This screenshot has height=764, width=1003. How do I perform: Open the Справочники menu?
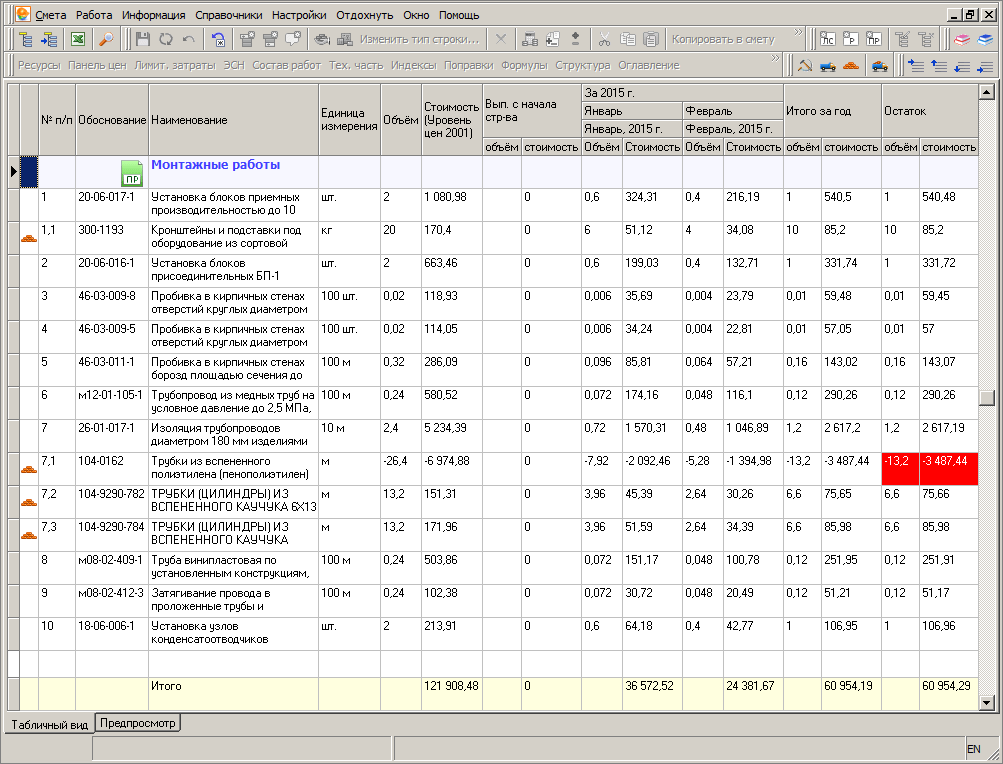(x=228, y=15)
